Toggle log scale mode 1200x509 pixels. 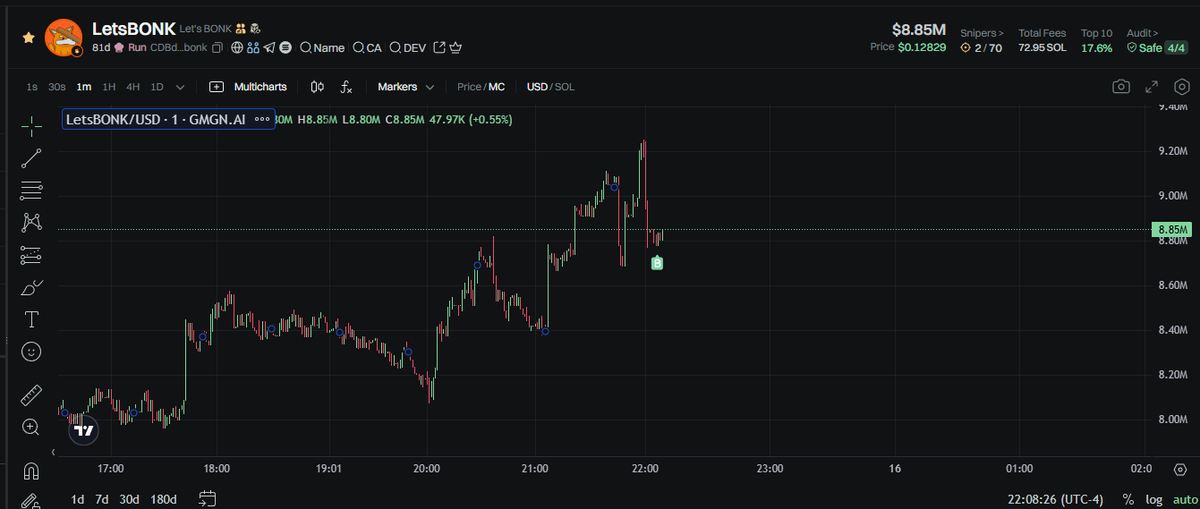[x=1155, y=499]
